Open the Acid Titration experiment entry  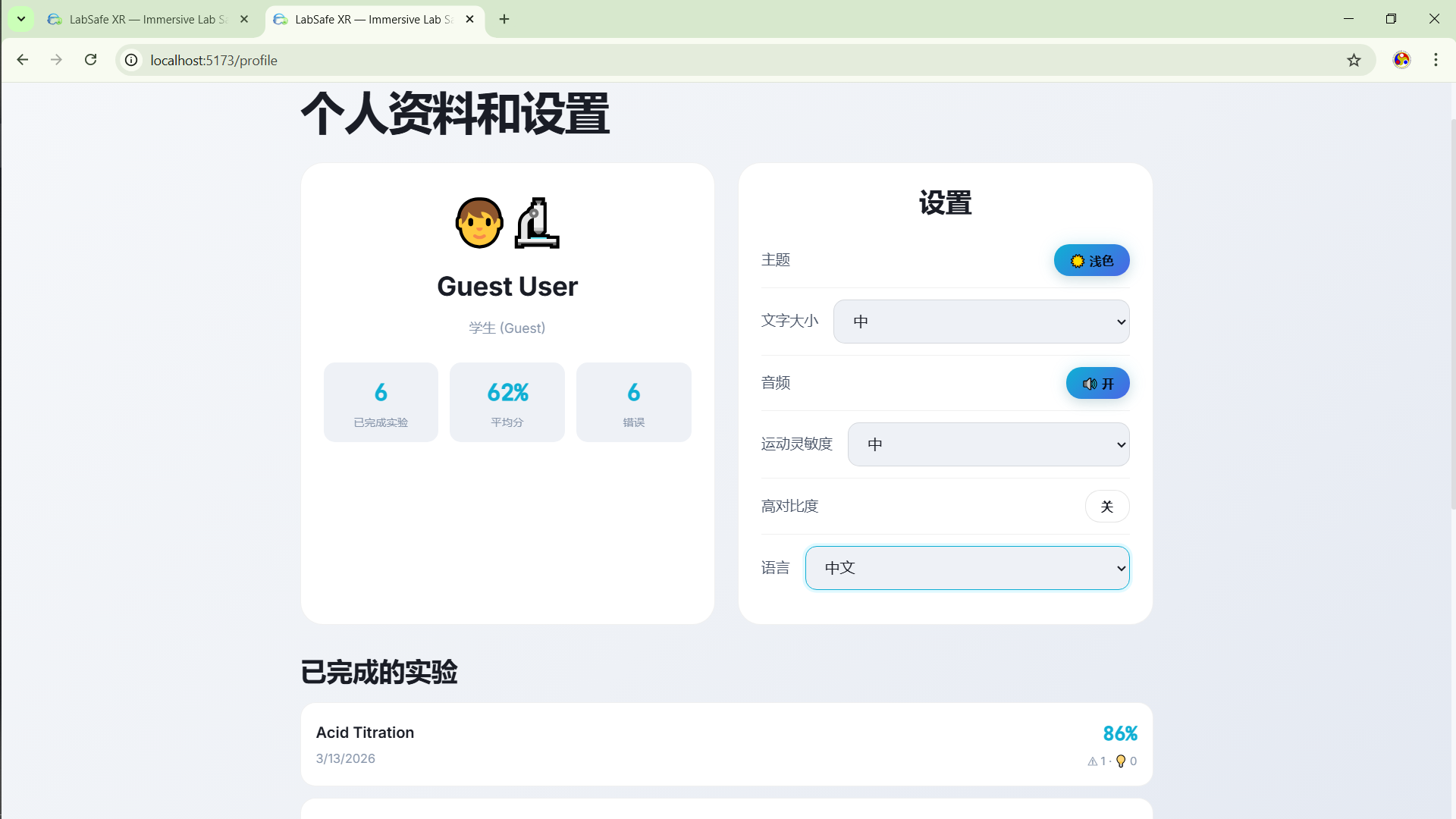(726, 744)
